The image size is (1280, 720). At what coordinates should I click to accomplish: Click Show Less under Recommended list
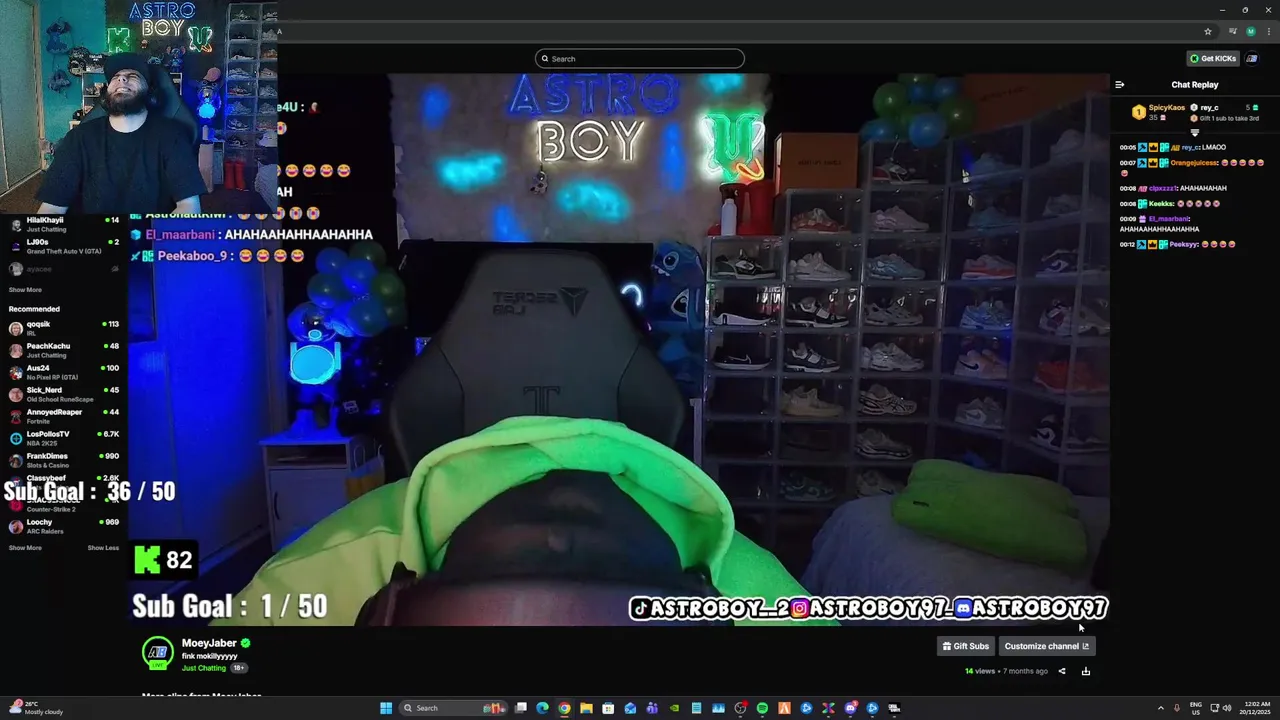tap(103, 548)
